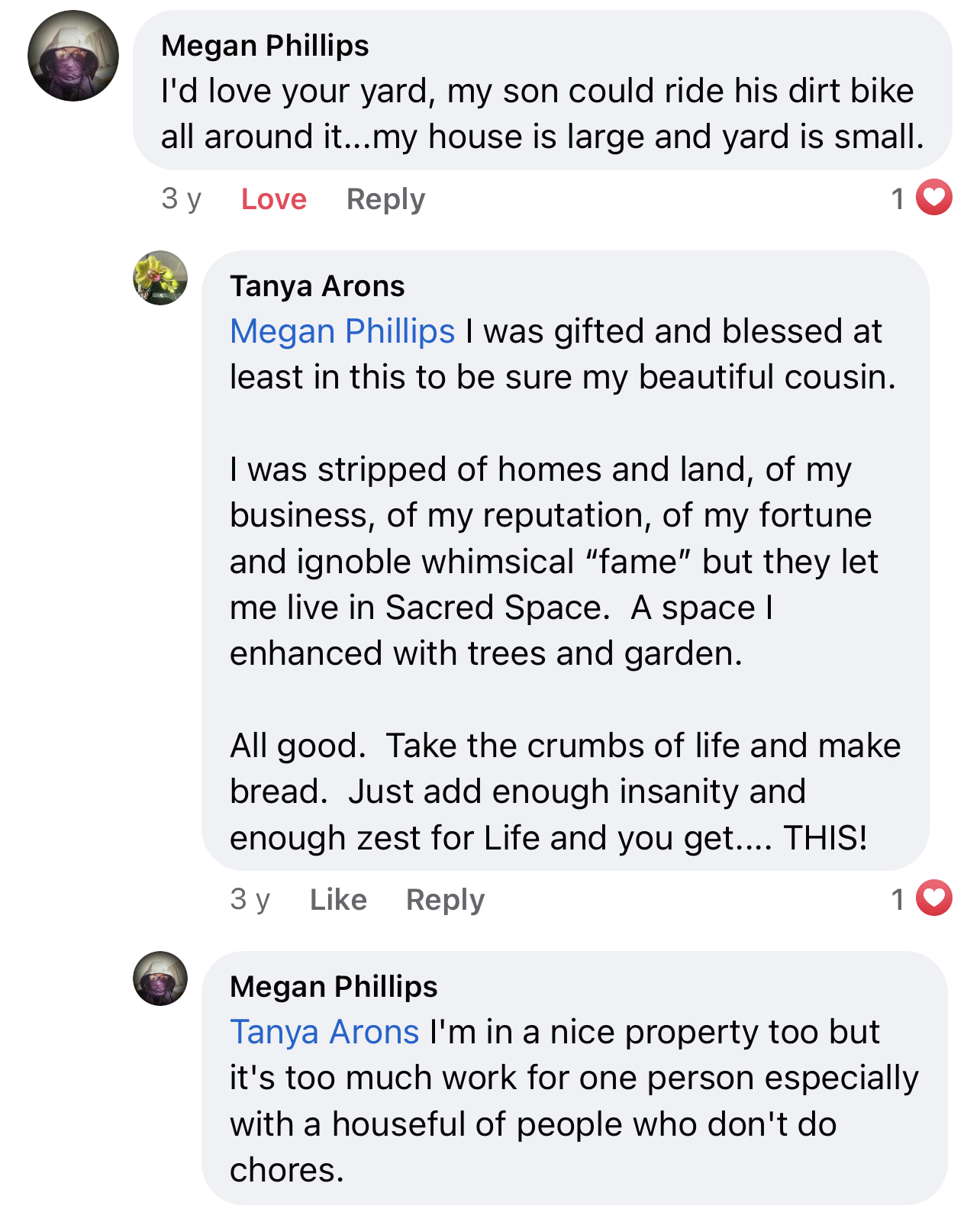Tap the reaction count beside the top heart
Viewport: 980px width, 1209px height.
pyautogui.click(x=898, y=199)
